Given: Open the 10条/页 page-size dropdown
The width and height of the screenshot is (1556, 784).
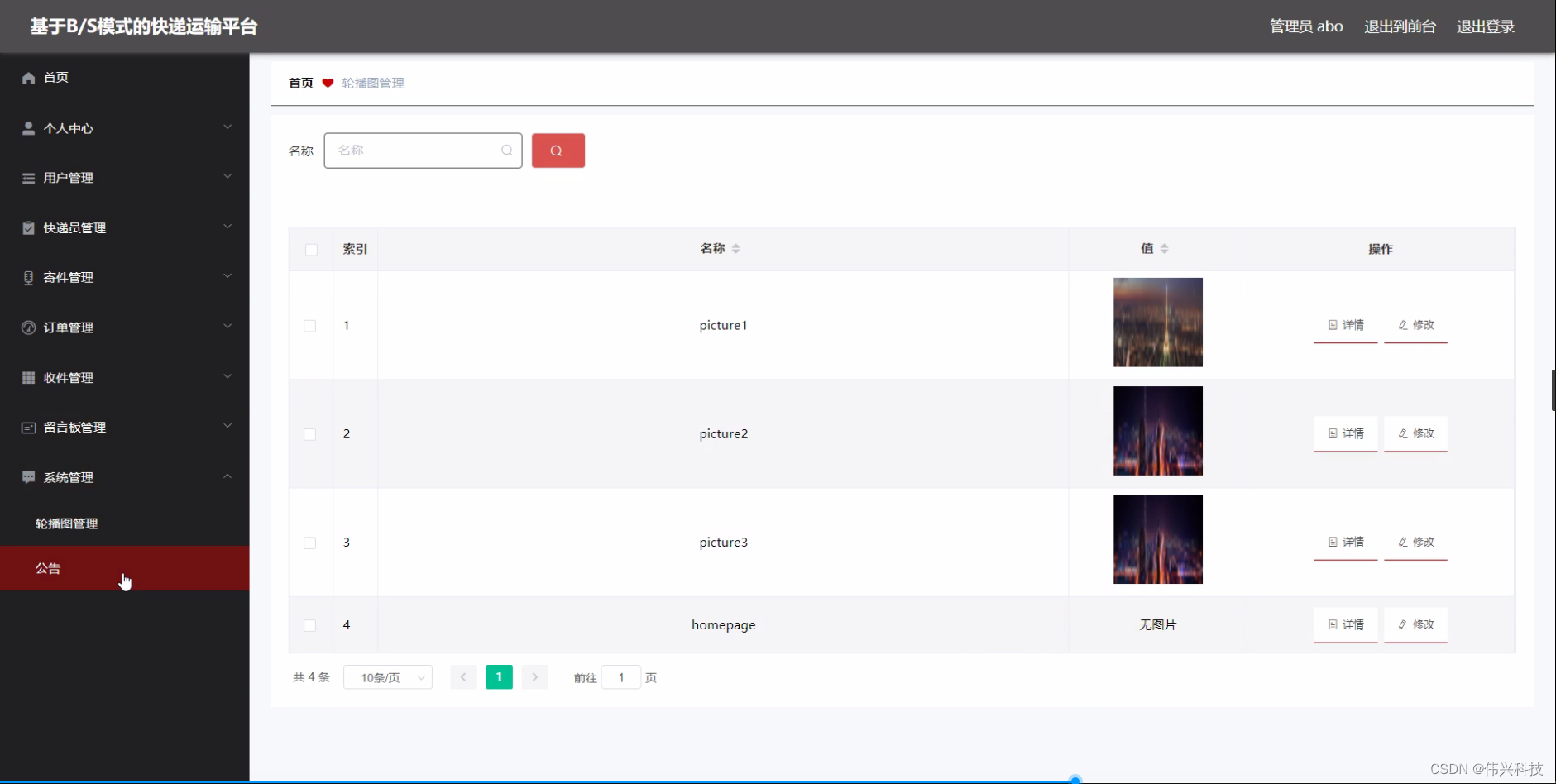Looking at the screenshot, I should tap(387, 676).
